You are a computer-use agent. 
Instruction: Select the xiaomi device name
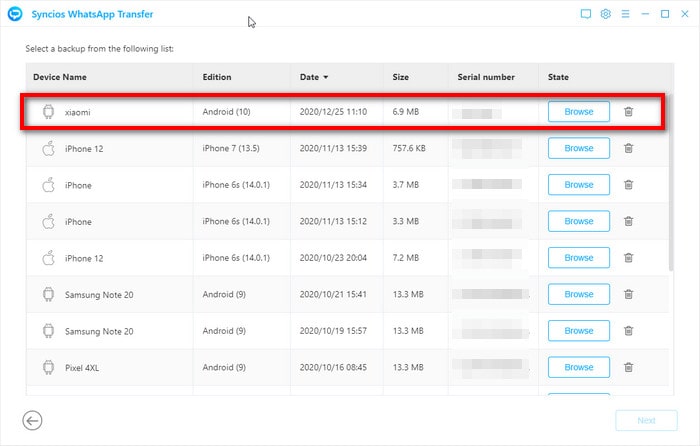coord(78,112)
